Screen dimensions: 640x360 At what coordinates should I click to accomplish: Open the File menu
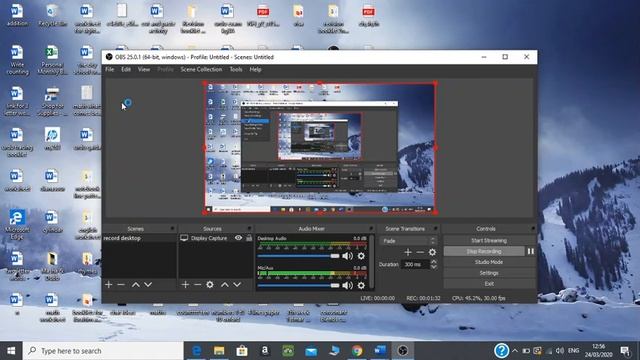coord(110,69)
